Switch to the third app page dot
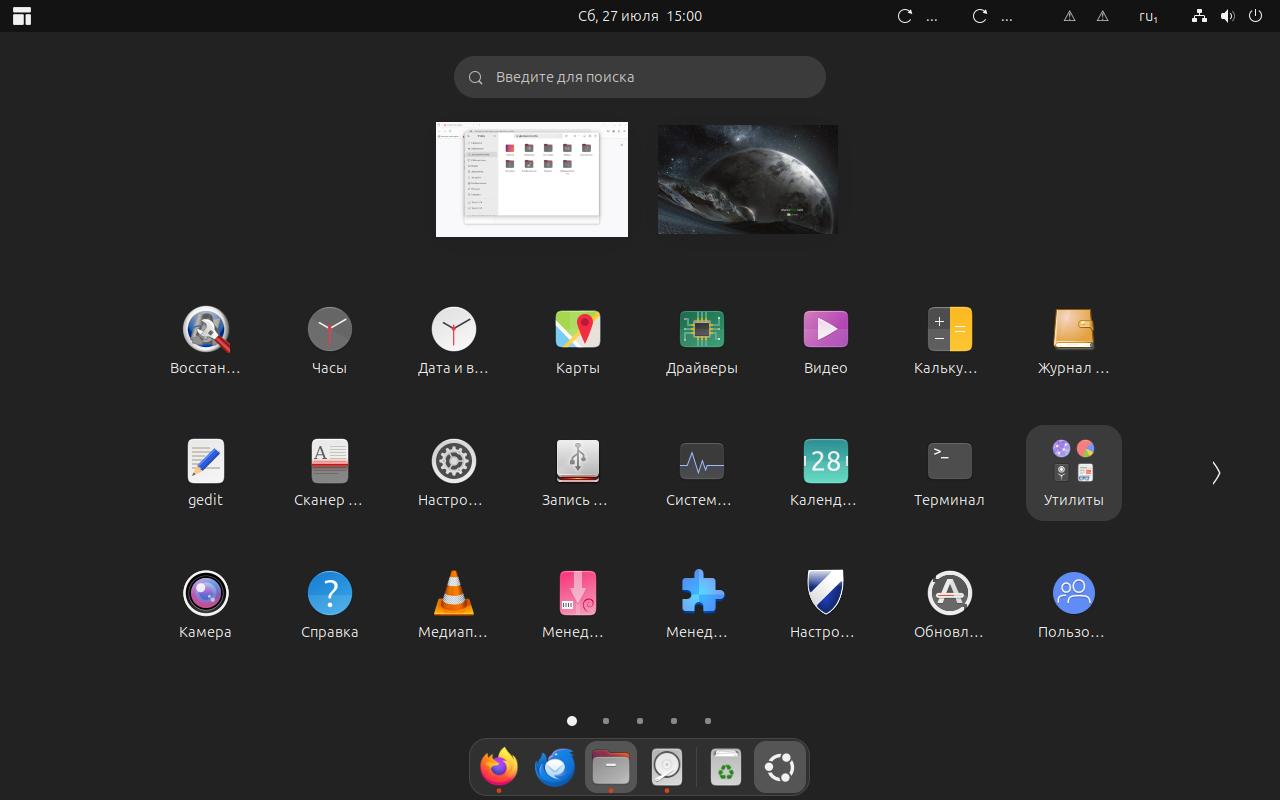The height and width of the screenshot is (800, 1280). pos(640,720)
